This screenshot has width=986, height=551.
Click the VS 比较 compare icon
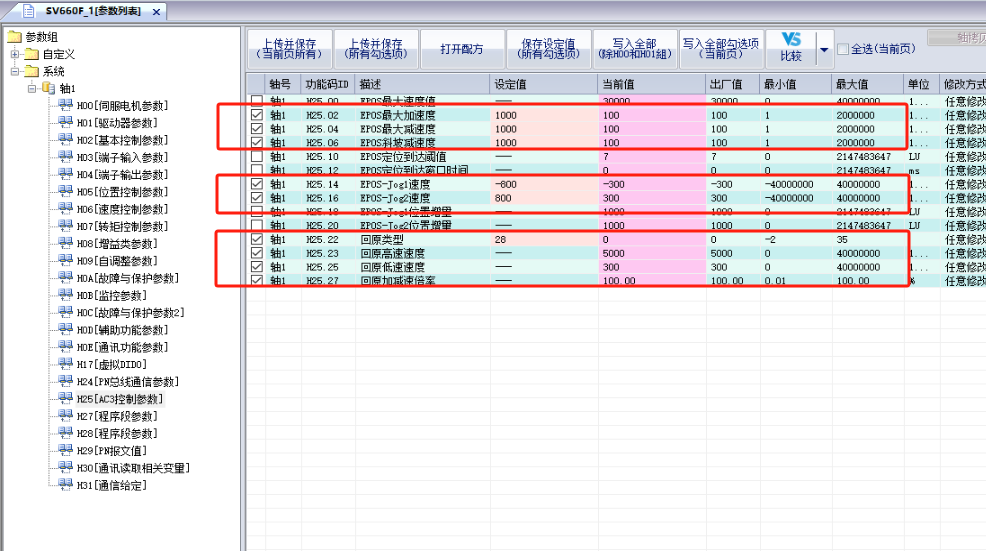point(791,40)
